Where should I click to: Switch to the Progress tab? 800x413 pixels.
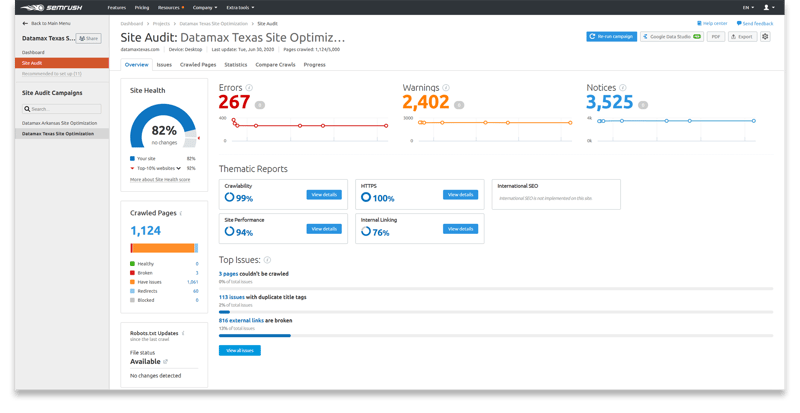pyautogui.click(x=314, y=65)
